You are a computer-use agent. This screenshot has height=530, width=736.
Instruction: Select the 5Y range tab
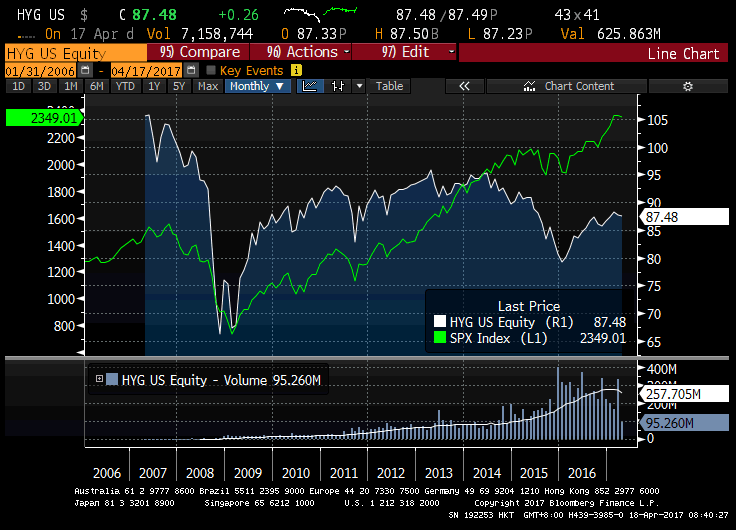(x=179, y=86)
